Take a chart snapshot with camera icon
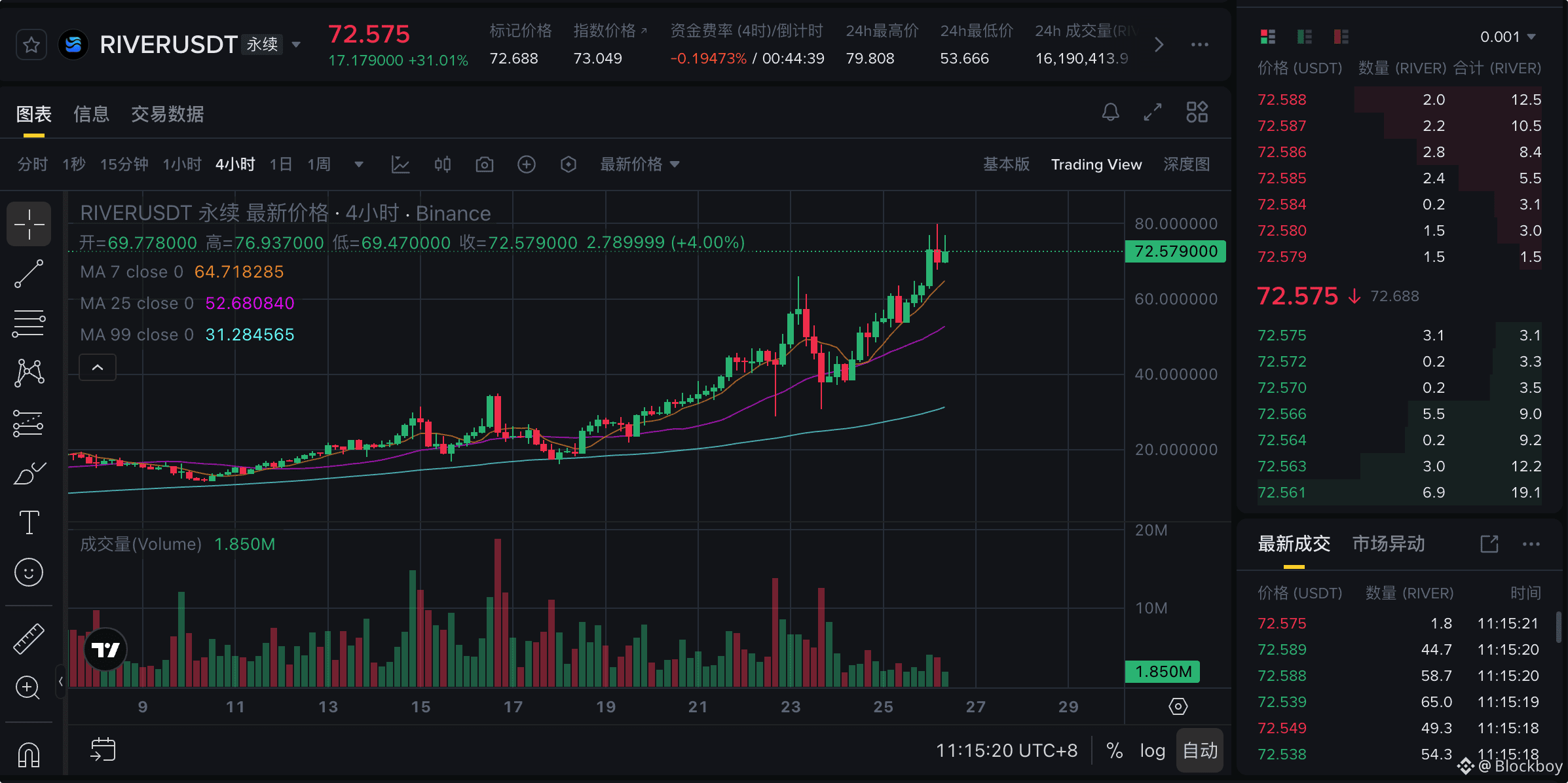Image resolution: width=1568 pixels, height=783 pixels. pyautogui.click(x=484, y=164)
